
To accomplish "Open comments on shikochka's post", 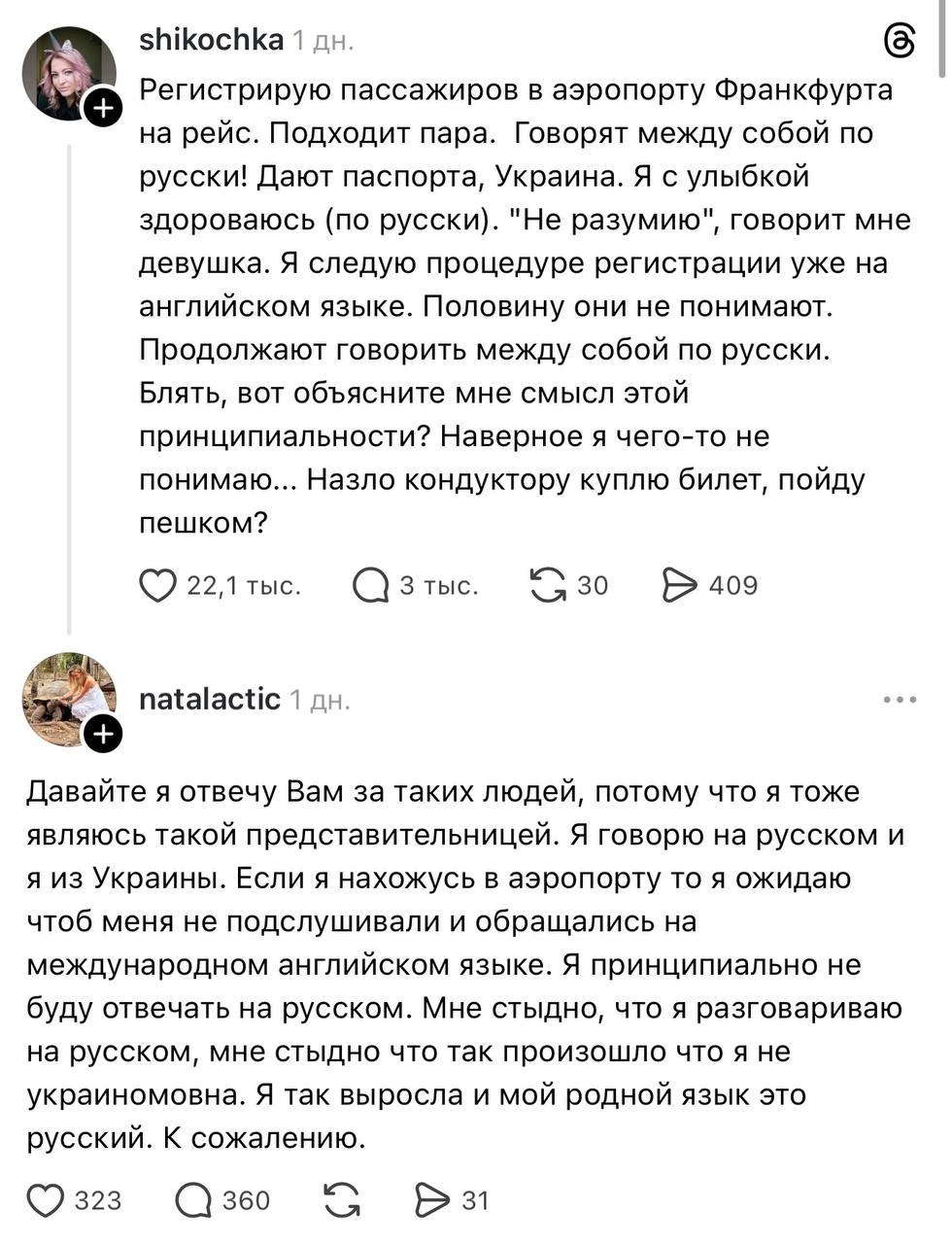I will pos(370,585).
